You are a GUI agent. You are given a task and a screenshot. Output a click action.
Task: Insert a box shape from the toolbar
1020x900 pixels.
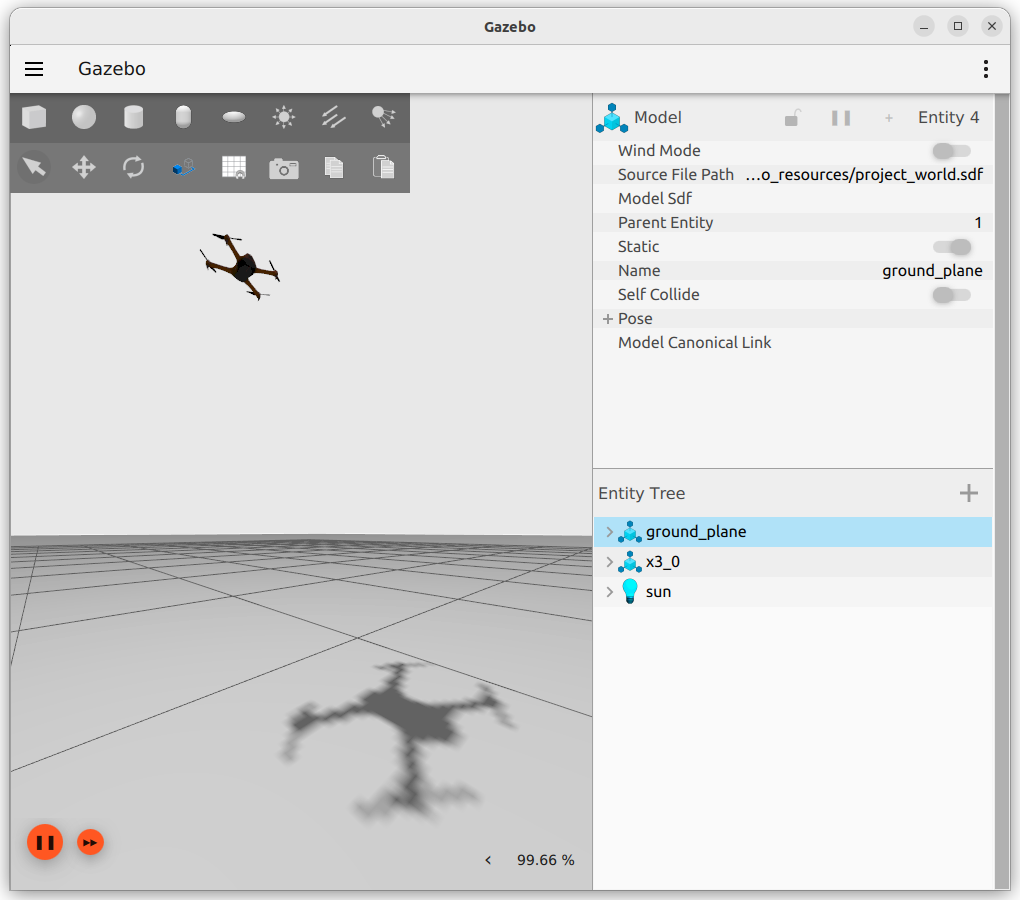coord(34,118)
